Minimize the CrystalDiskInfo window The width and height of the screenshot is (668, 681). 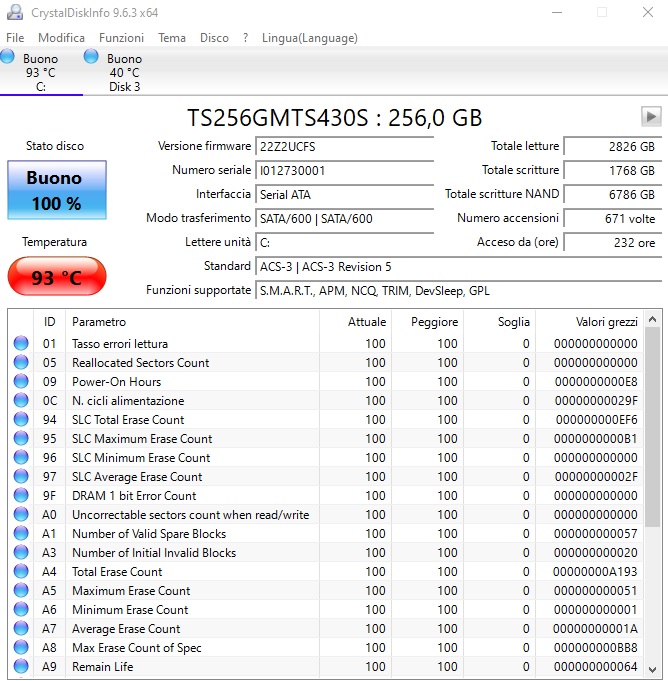pyautogui.click(x=557, y=12)
